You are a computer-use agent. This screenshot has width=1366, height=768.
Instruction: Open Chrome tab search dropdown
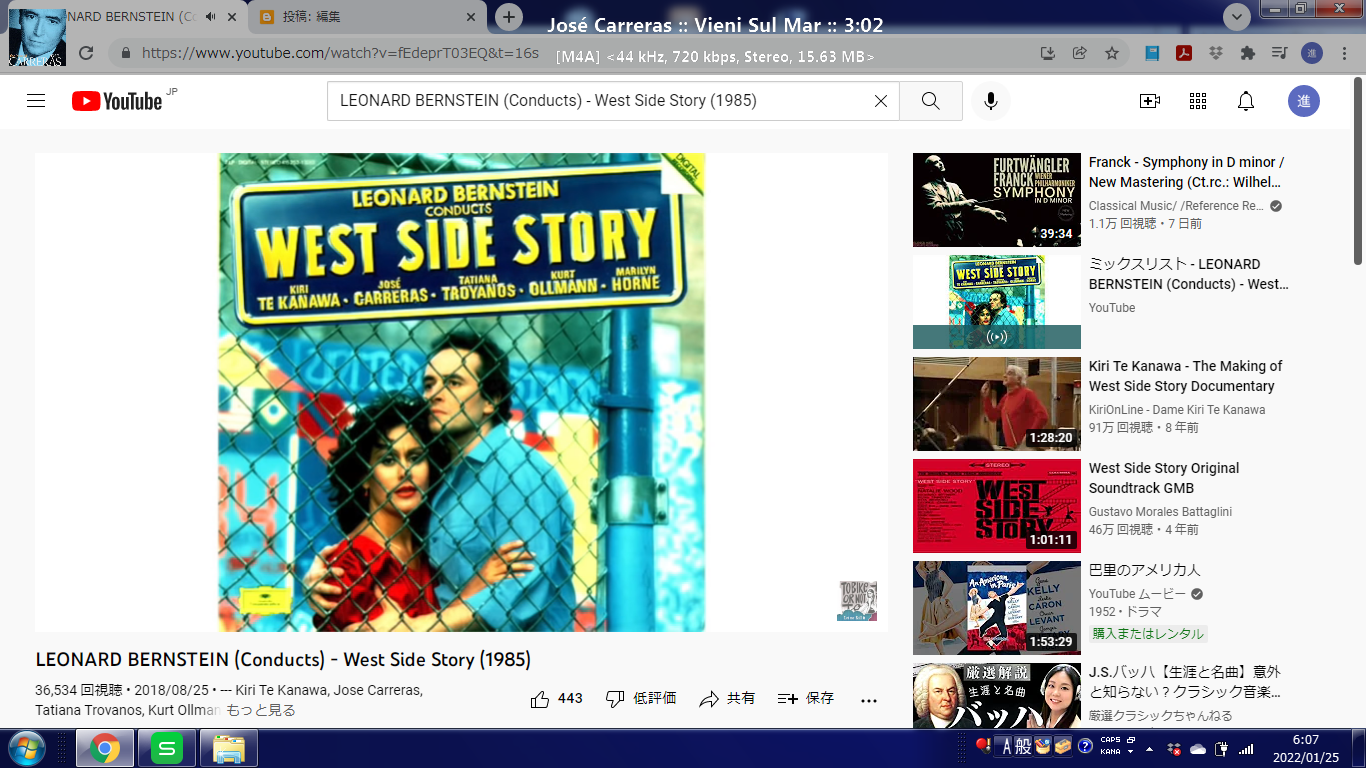pos(1237,16)
